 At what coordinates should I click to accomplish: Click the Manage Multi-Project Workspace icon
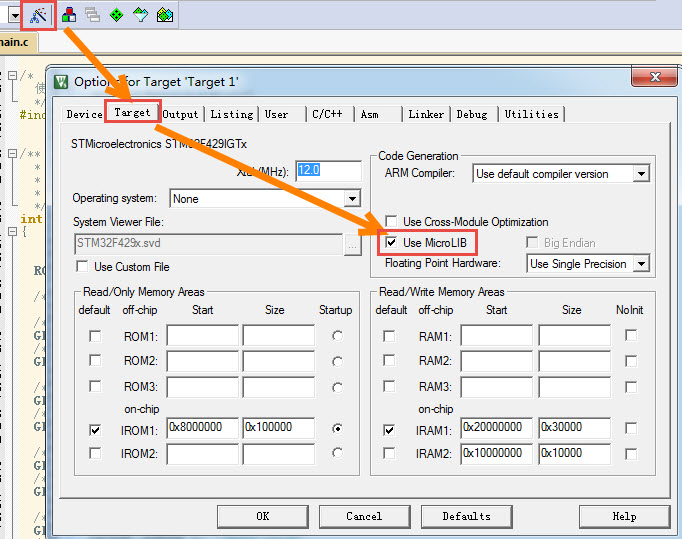pyautogui.click(x=92, y=15)
